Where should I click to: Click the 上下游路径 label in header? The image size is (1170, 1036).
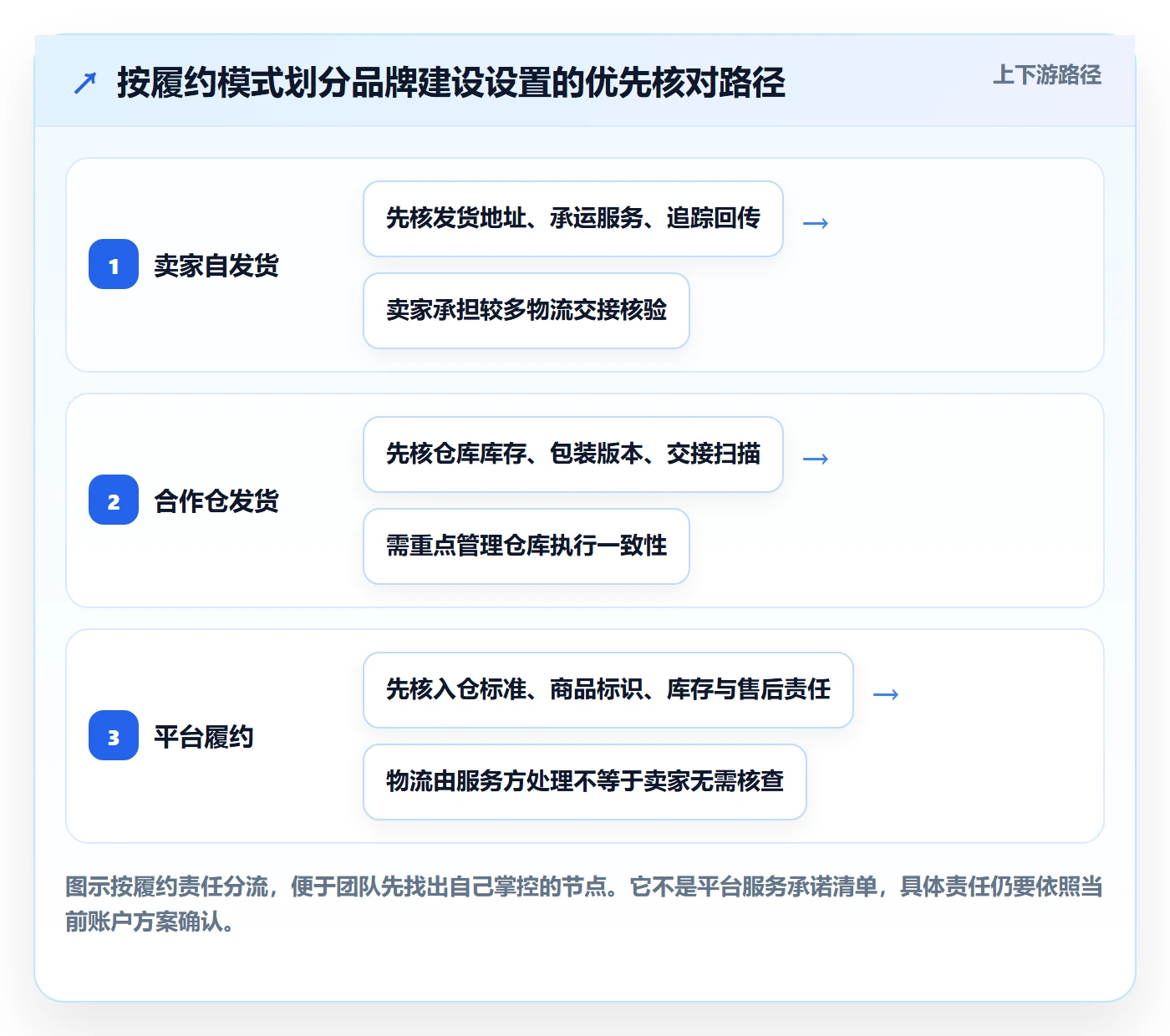point(1046,75)
